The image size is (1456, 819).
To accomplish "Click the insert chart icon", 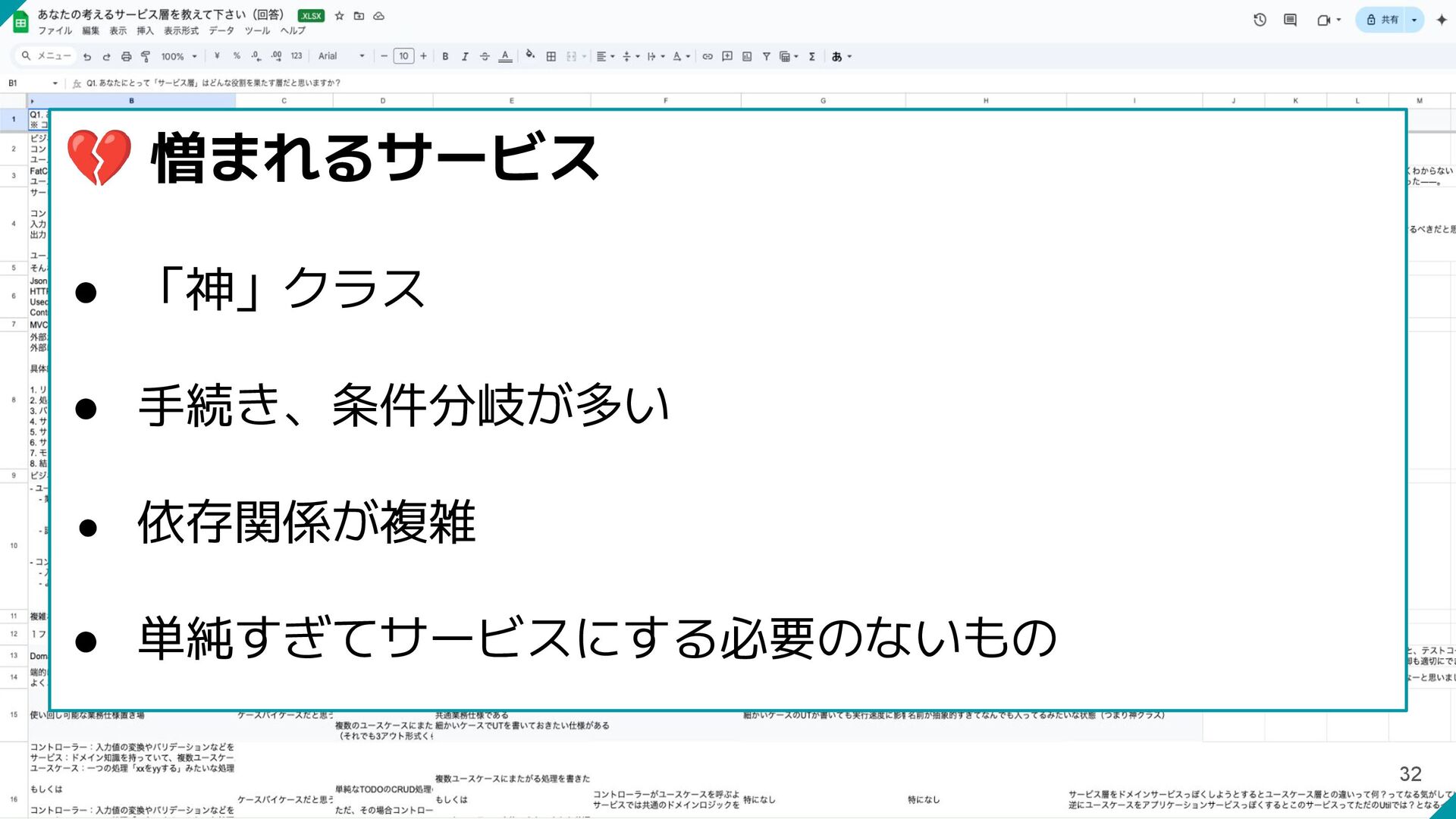I will pyautogui.click(x=746, y=56).
